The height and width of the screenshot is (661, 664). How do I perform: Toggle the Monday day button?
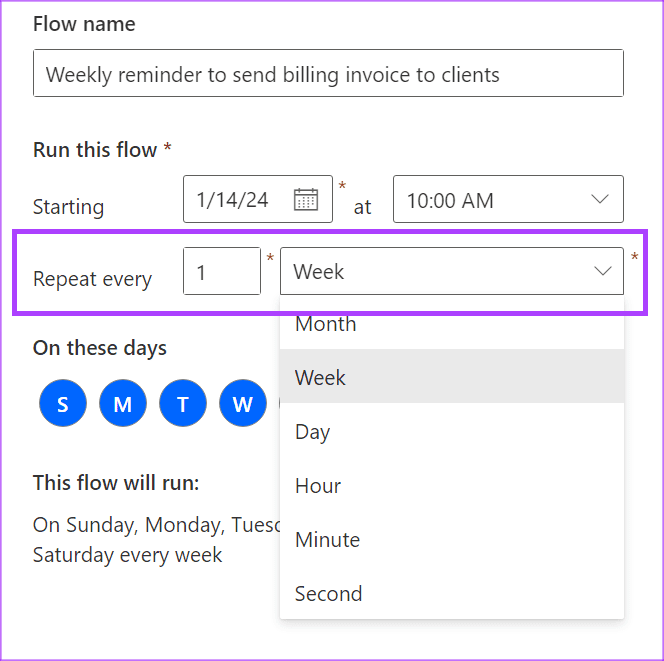point(123,404)
